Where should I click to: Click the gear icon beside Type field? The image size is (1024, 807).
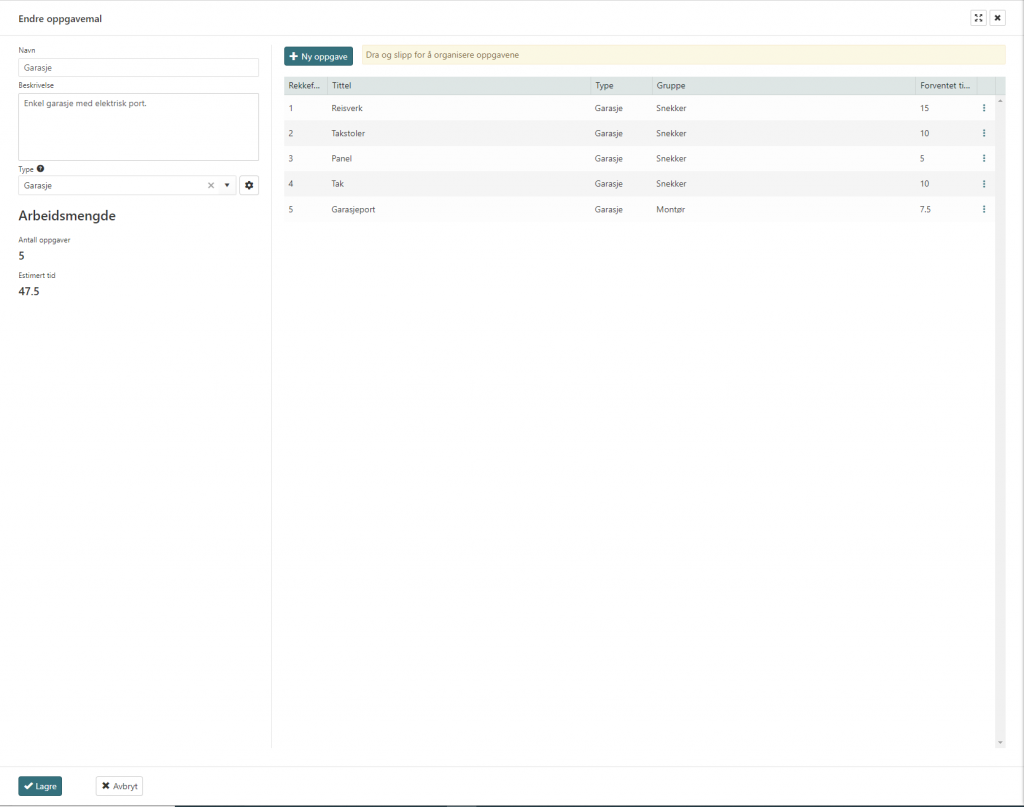(x=249, y=185)
